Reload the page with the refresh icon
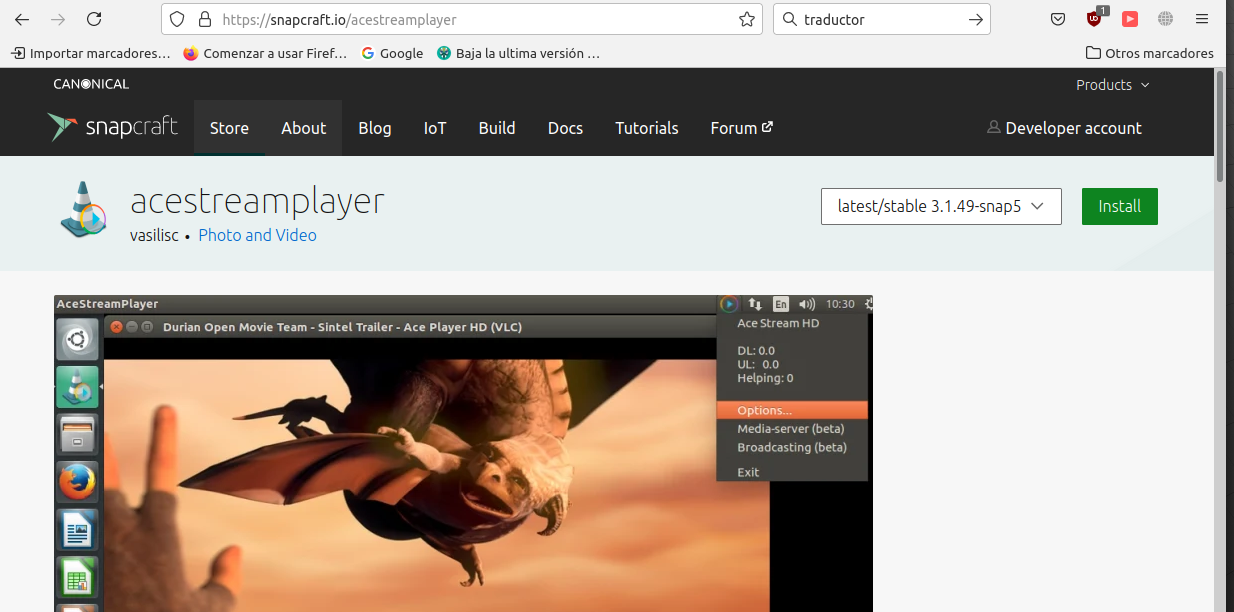 [x=94, y=19]
